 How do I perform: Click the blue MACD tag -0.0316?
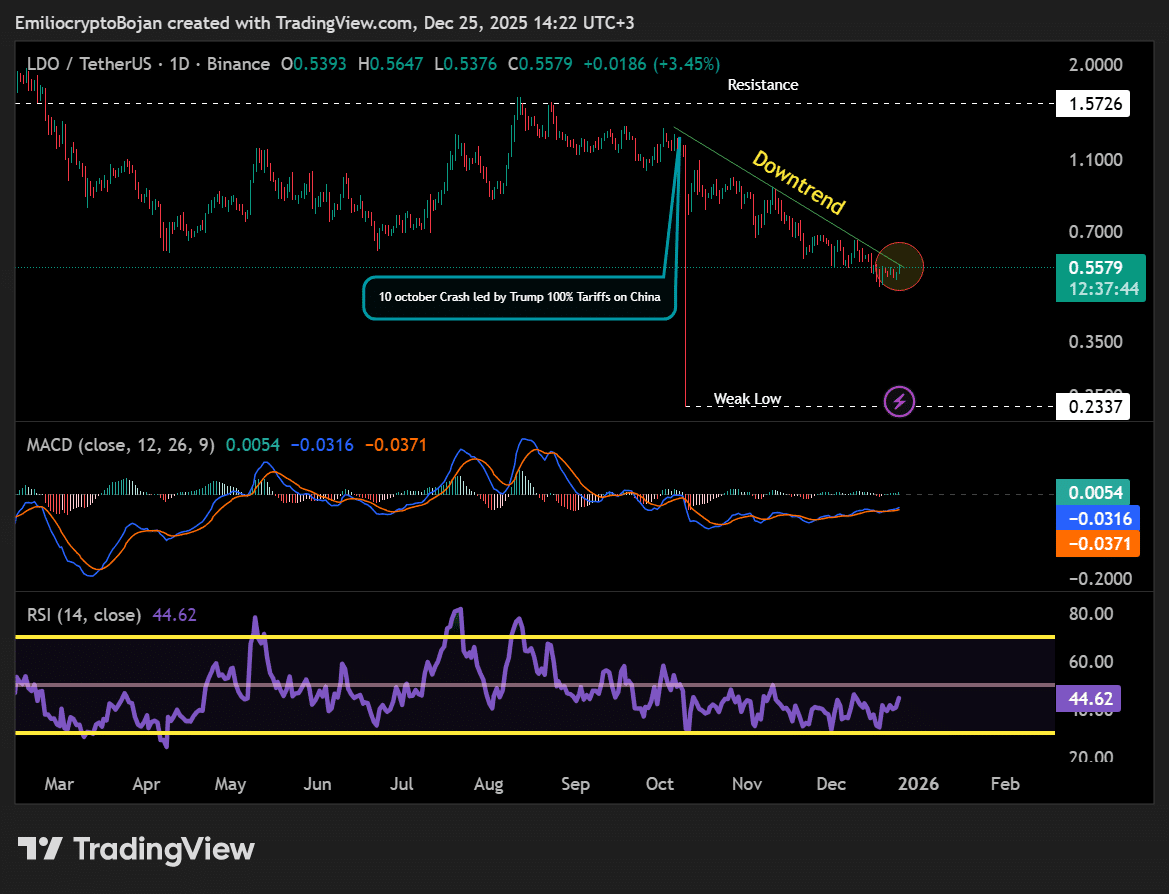point(1098,518)
